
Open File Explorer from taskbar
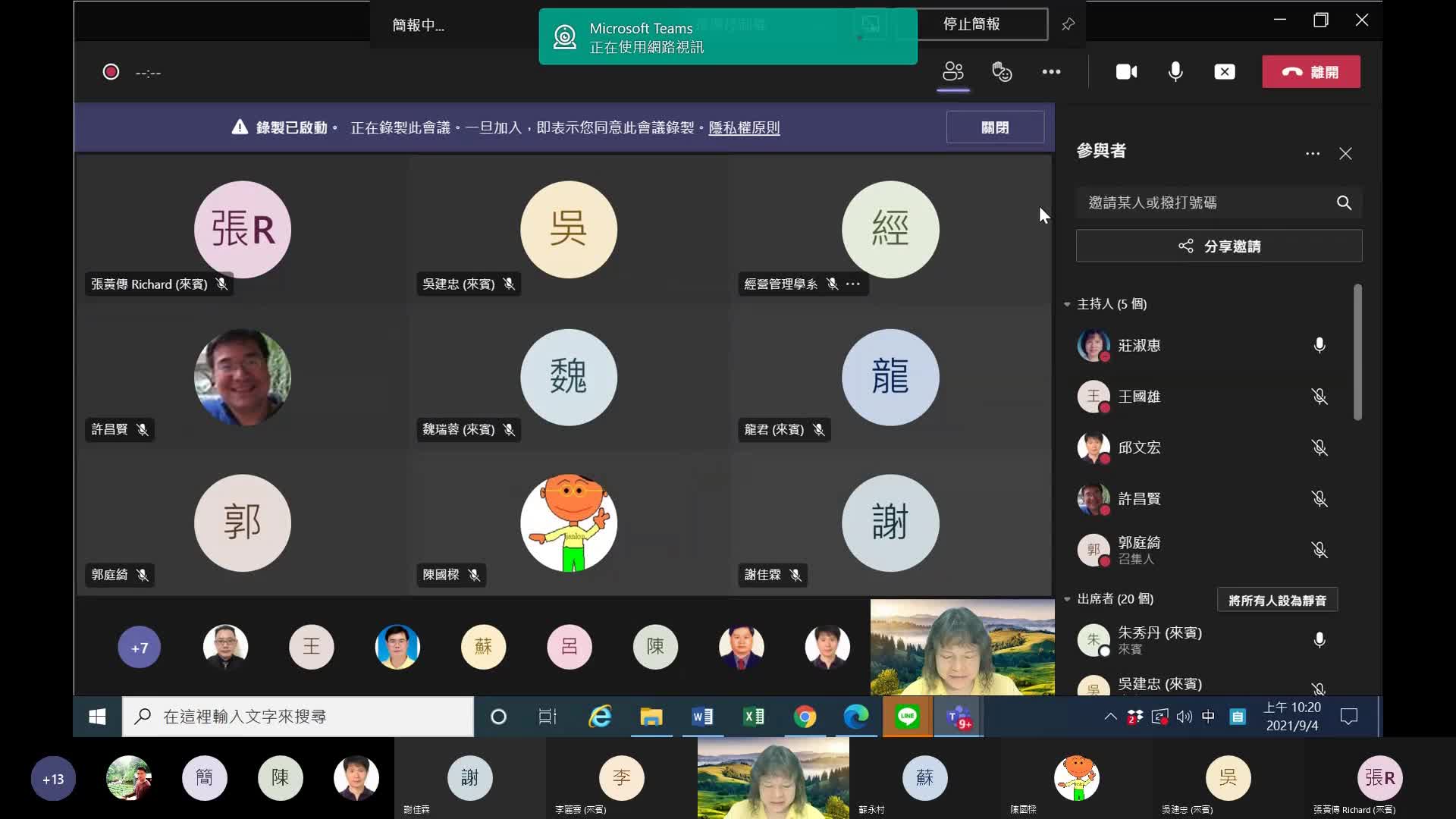[651, 717]
